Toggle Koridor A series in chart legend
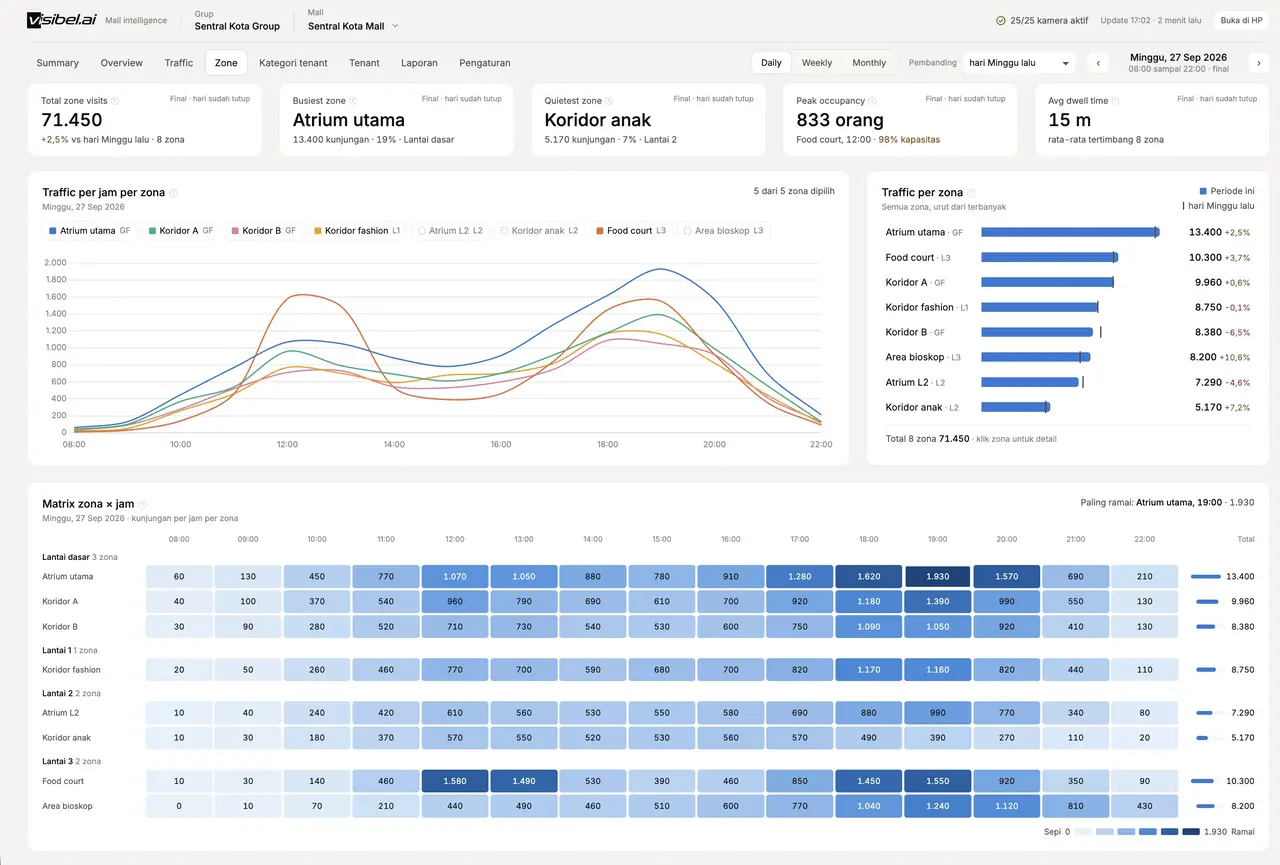 (x=181, y=231)
